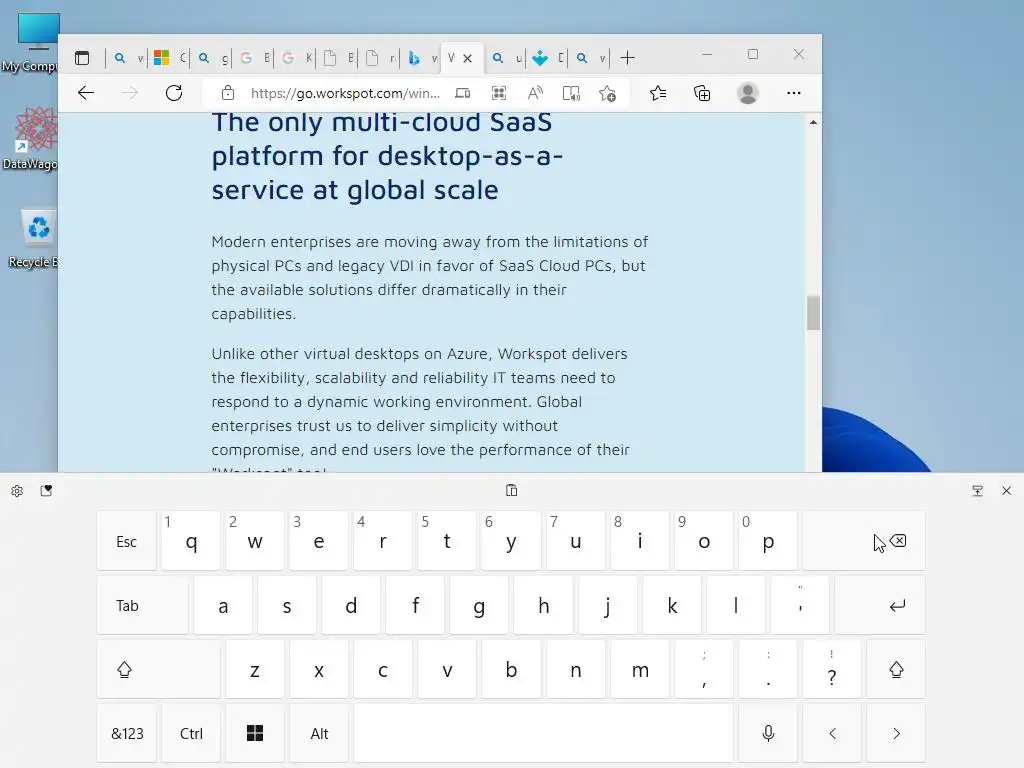Tap the Esc key
The image size is (1024, 768).
pos(127,541)
